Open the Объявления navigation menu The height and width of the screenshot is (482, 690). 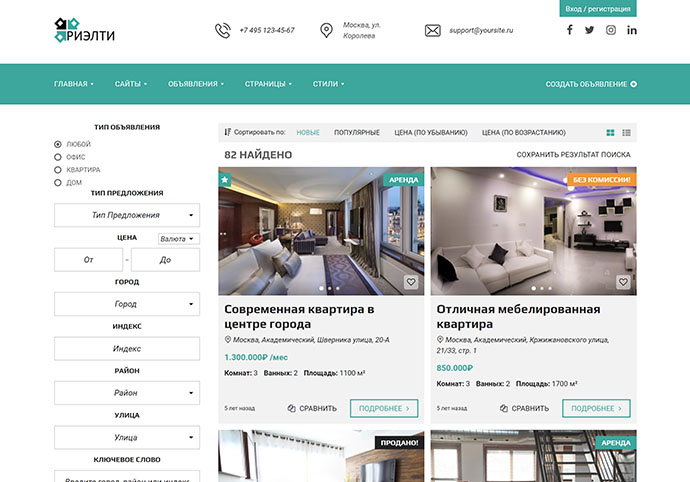(x=196, y=84)
